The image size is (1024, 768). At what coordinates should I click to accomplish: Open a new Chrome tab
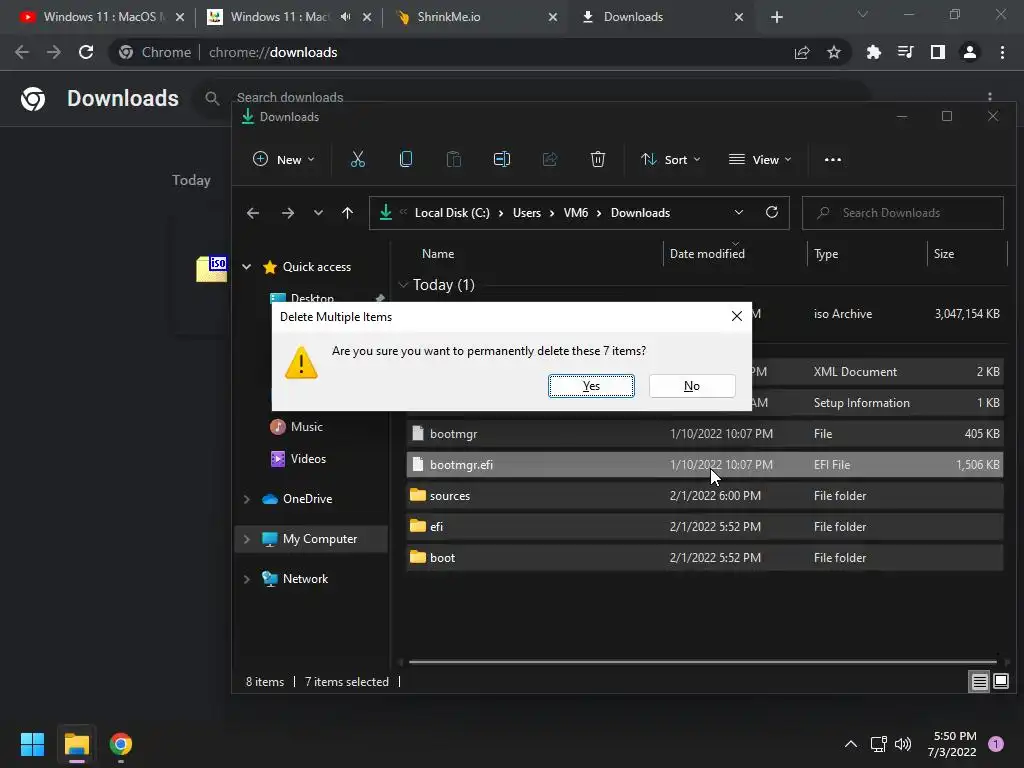776,17
